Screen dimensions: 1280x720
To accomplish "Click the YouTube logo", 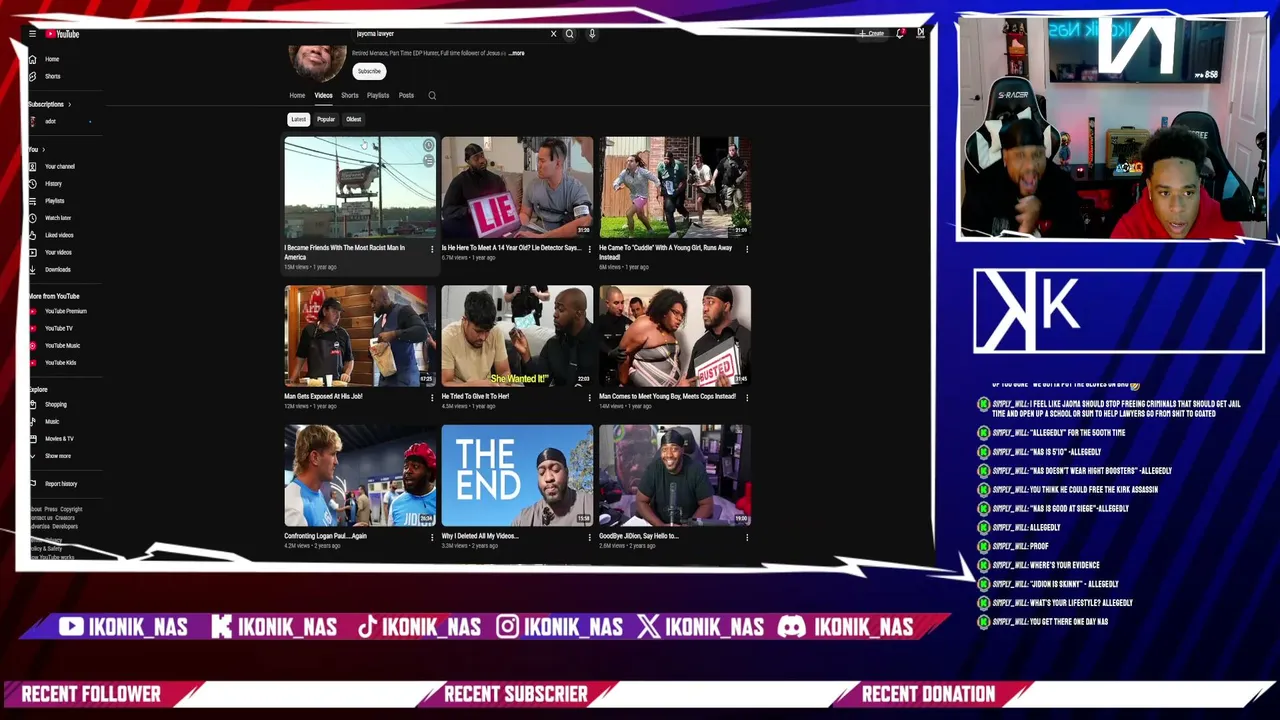I will (62, 34).
